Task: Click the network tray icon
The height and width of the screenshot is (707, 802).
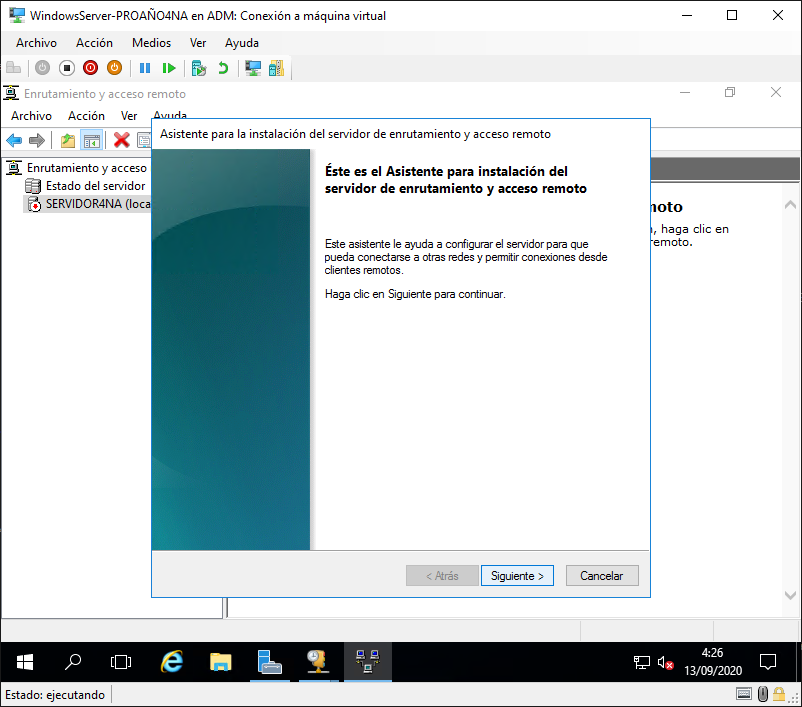Action: click(641, 662)
